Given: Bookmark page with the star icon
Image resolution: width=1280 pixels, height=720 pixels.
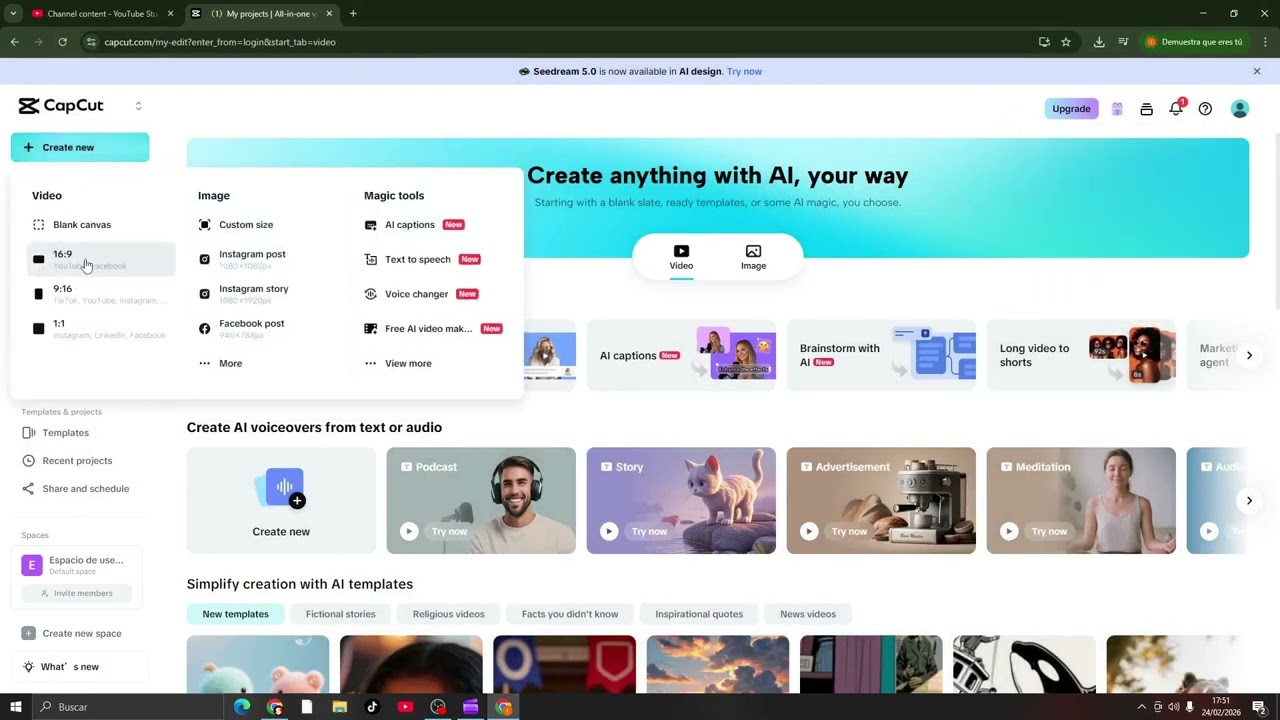Looking at the screenshot, I should 1066,42.
